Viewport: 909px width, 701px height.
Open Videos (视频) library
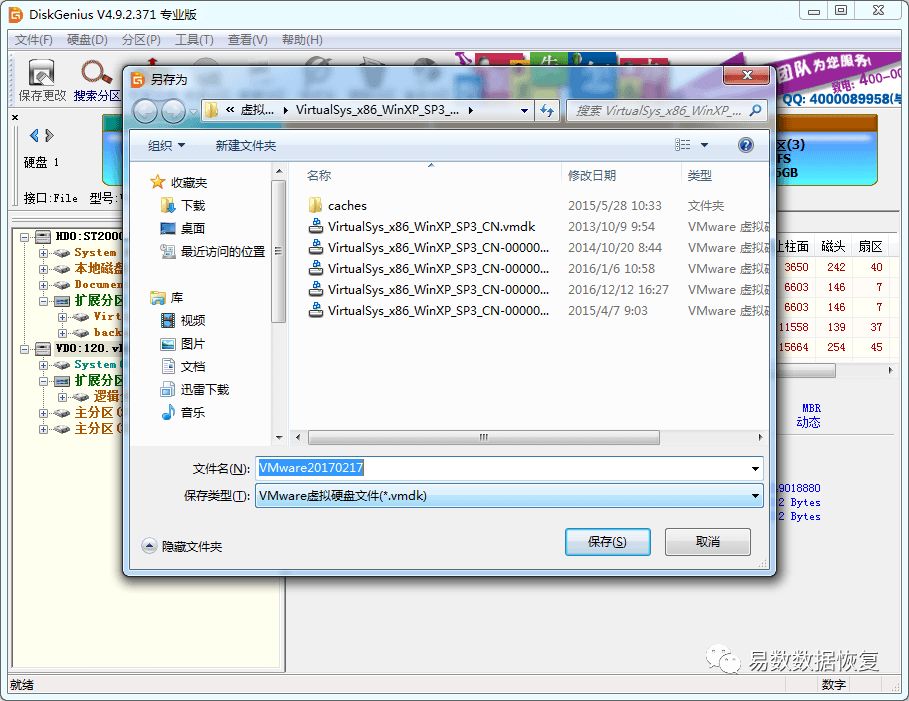pyautogui.click(x=182, y=321)
